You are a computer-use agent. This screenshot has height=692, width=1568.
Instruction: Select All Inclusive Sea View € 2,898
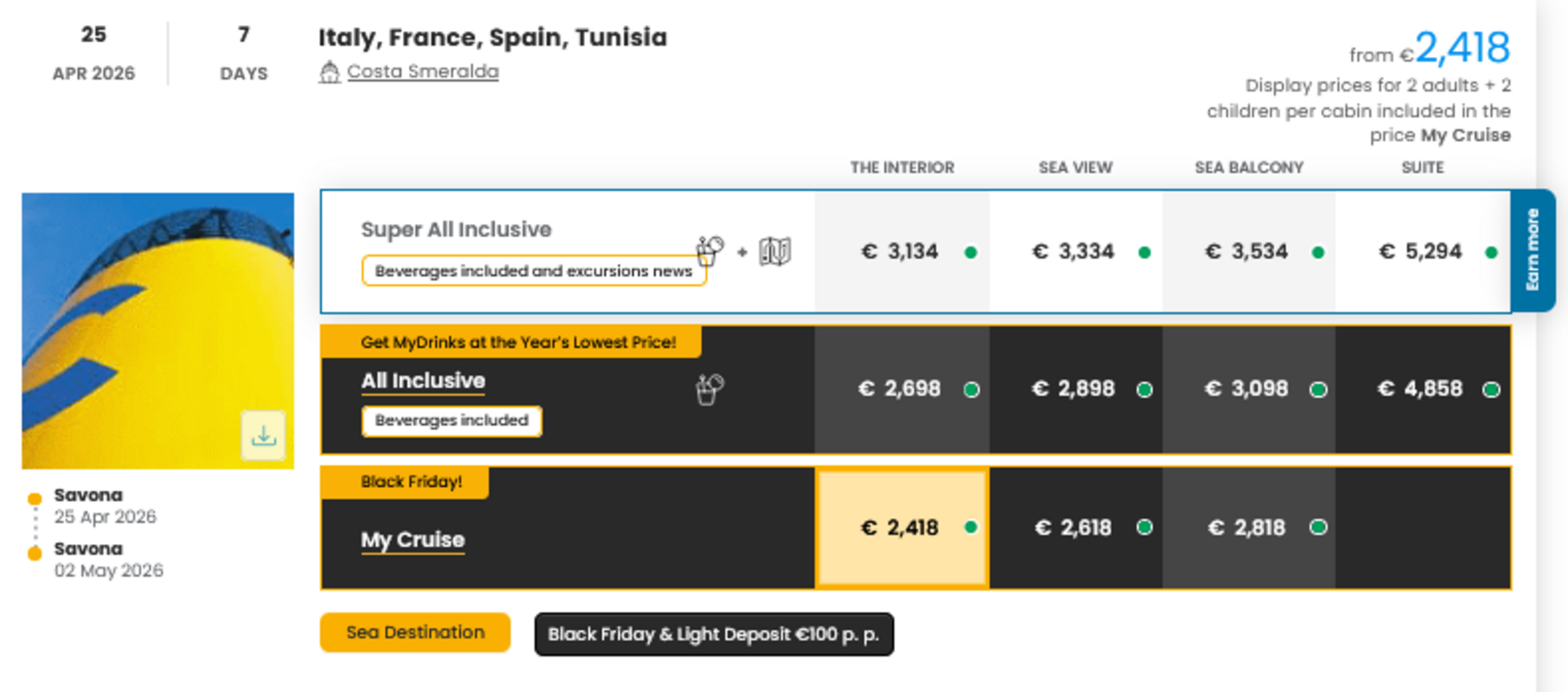pos(1074,389)
